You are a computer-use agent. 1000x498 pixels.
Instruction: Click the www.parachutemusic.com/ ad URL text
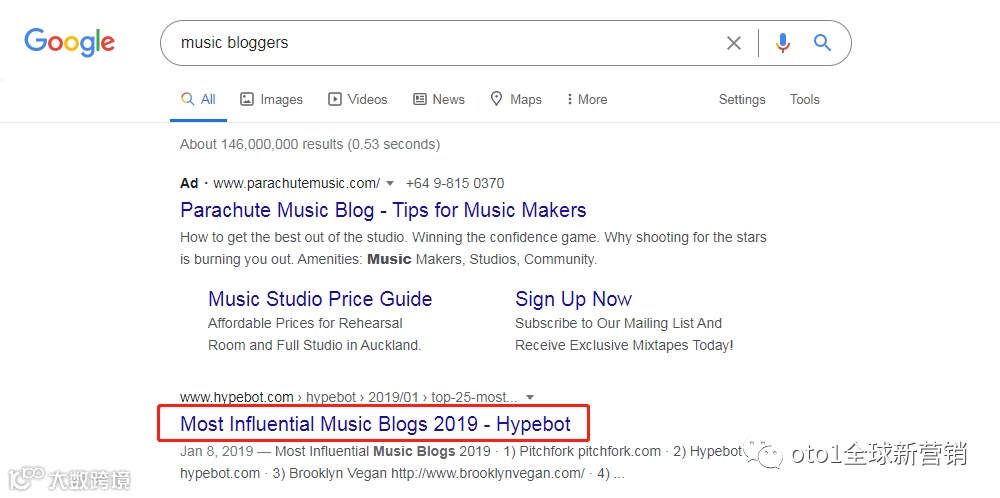pyautogui.click(x=297, y=184)
